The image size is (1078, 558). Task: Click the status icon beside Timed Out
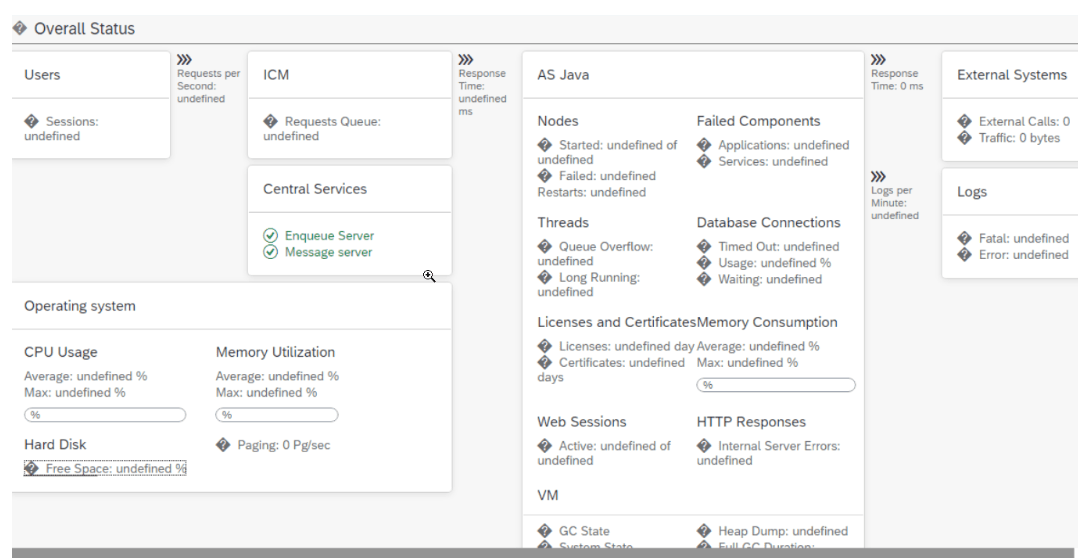[704, 246]
